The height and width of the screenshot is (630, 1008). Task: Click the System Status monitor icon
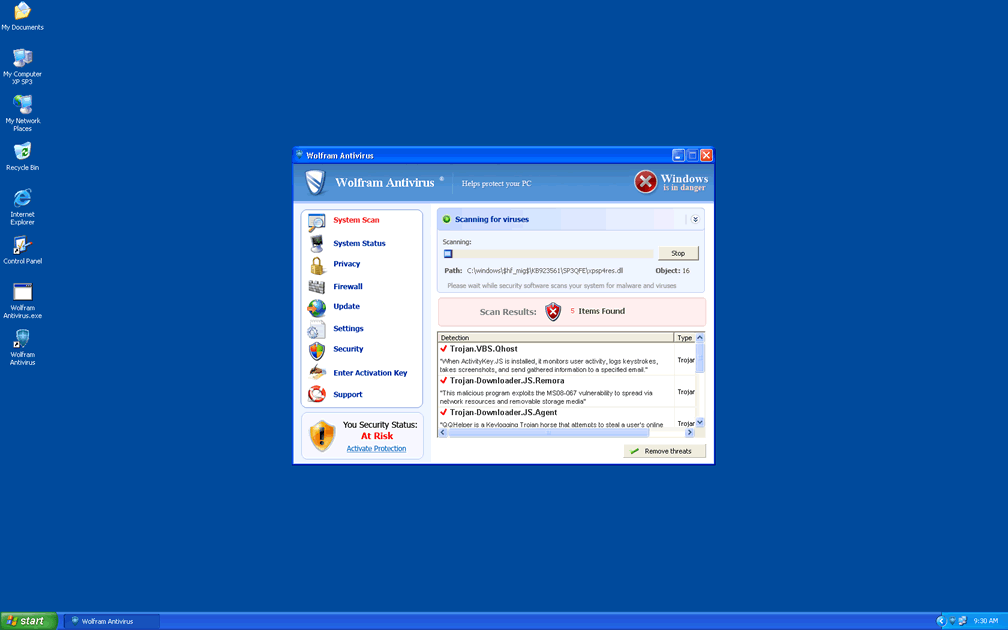(316, 243)
